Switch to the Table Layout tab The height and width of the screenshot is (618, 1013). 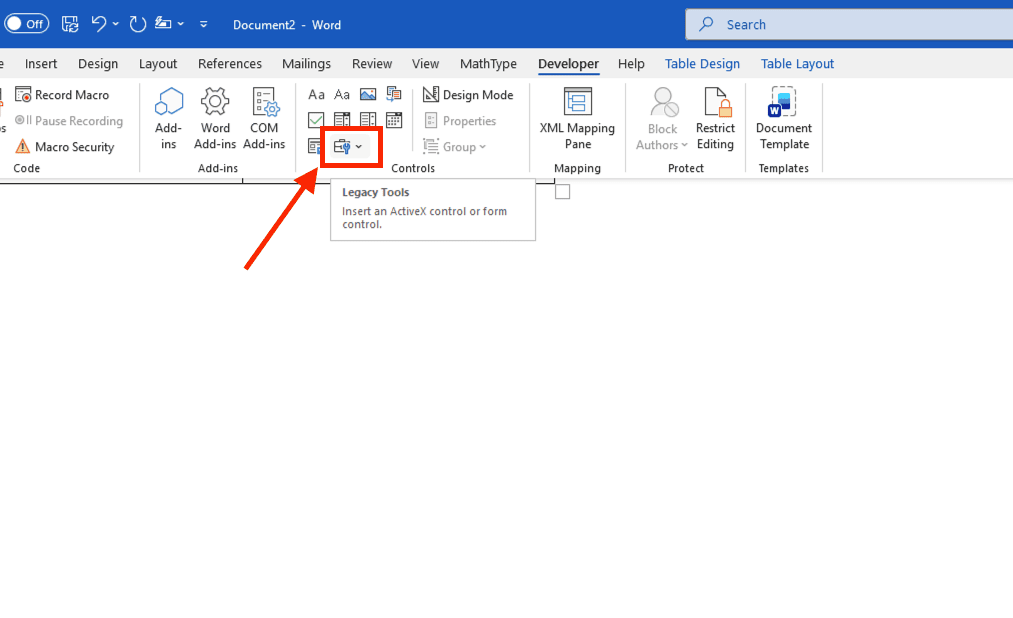tap(797, 64)
